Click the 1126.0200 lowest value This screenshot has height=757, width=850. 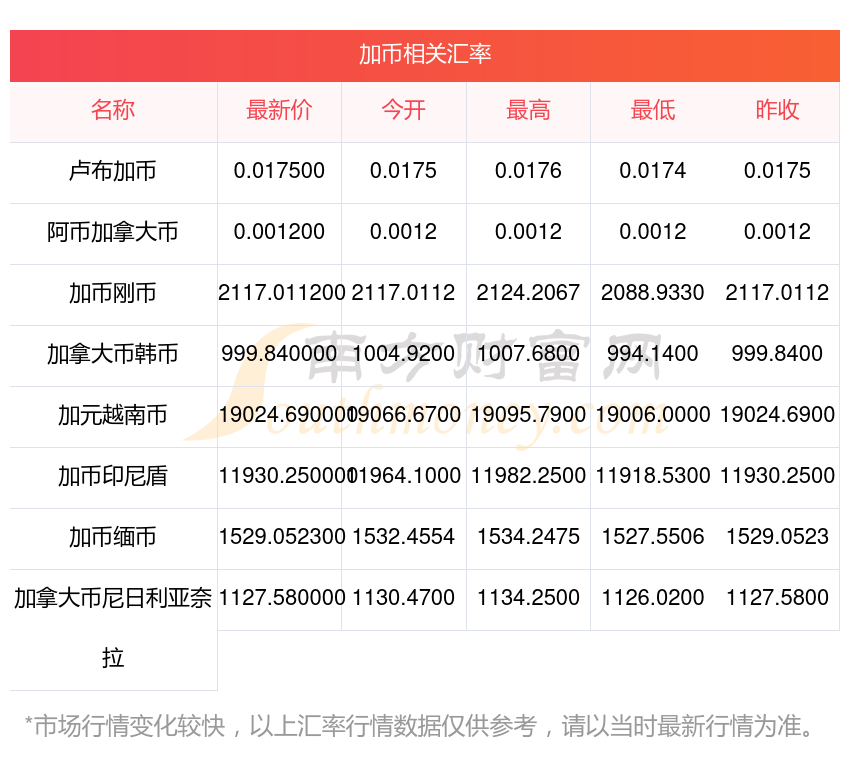pyautogui.click(x=653, y=598)
